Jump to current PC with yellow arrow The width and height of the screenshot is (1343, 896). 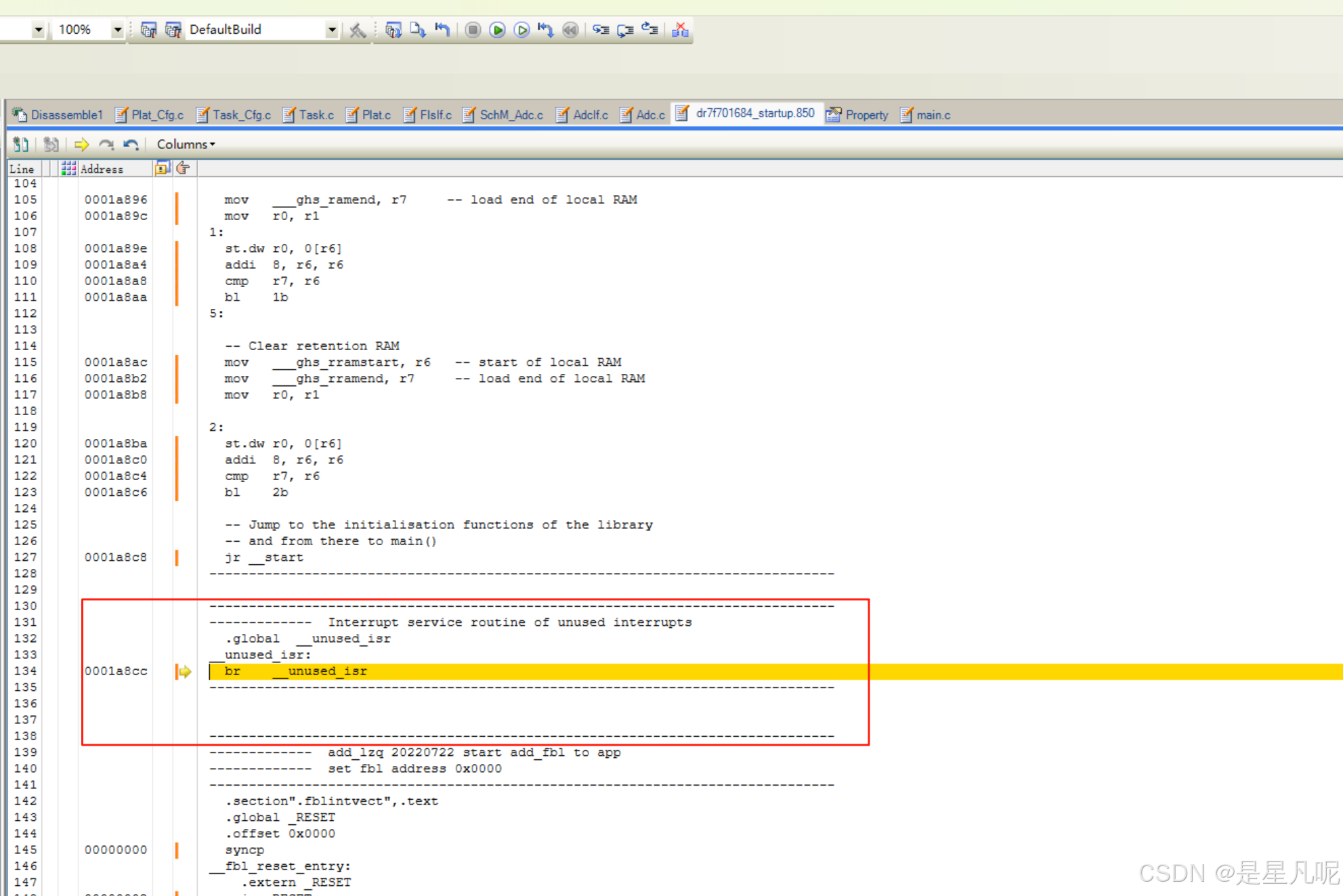tap(81, 144)
